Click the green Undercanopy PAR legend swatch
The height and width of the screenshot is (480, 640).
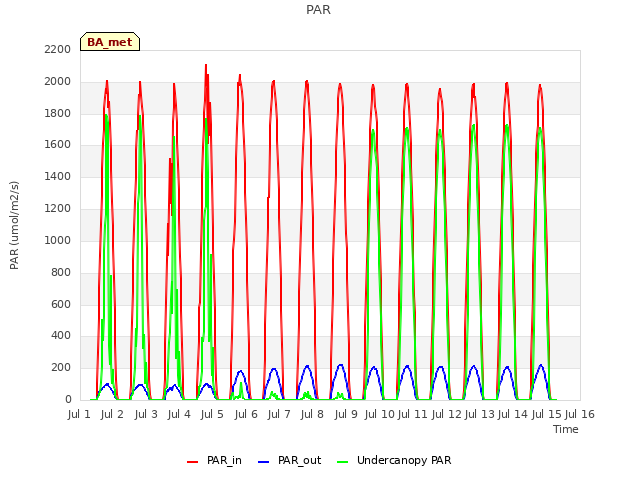(342, 462)
